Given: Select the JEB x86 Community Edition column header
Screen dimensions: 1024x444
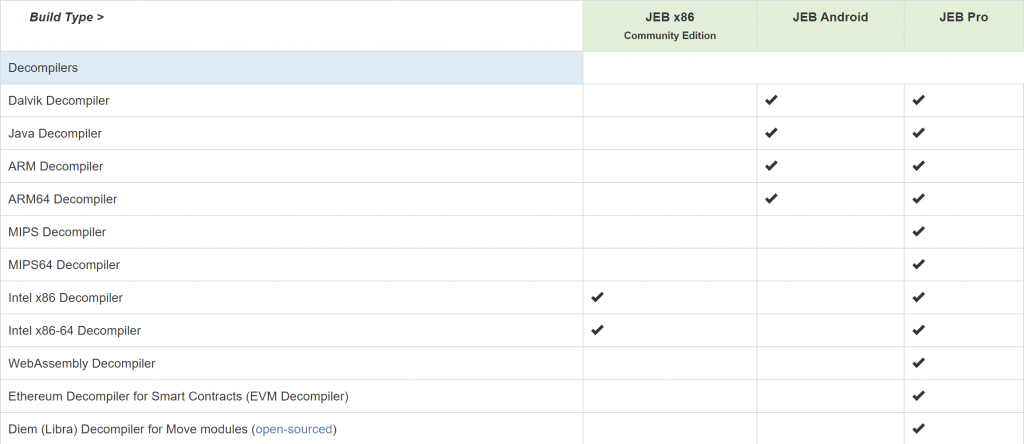Looking at the screenshot, I should (x=670, y=25).
